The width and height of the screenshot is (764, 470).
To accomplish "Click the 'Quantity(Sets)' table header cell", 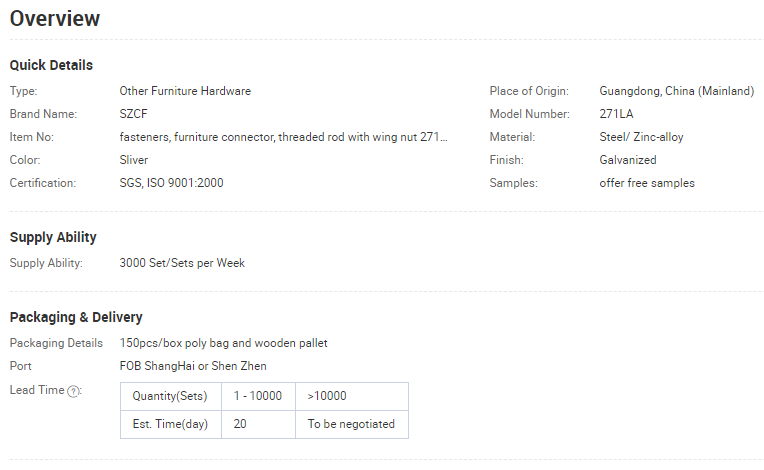I will [x=171, y=396].
